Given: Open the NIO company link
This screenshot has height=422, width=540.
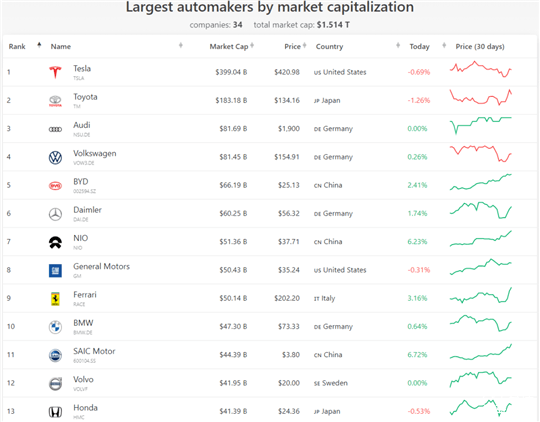Looking at the screenshot, I should point(81,238).
